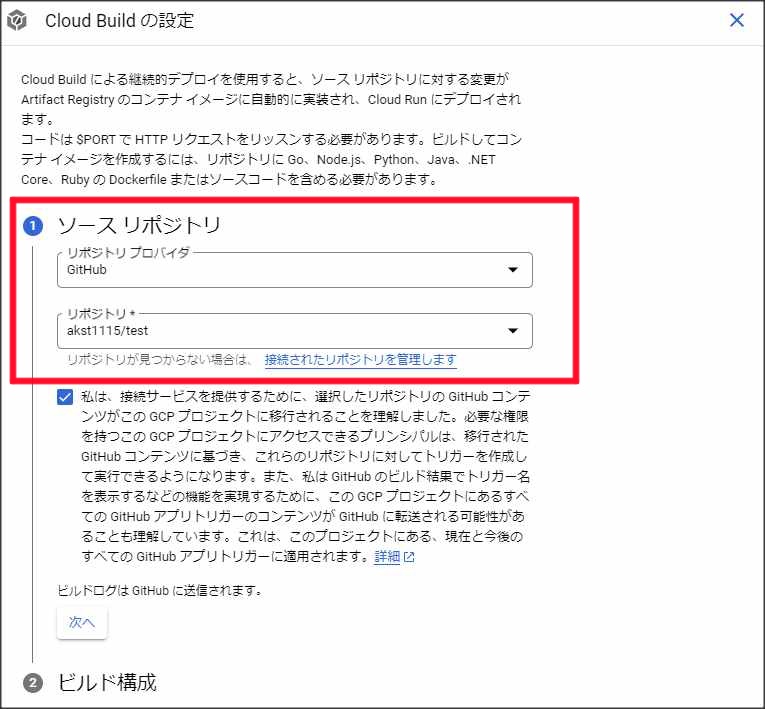The image size is (765, 709).
Task: Click the Cloud Build hexagon logo icon
Action: pyautogui.click(x=17, y=21)
